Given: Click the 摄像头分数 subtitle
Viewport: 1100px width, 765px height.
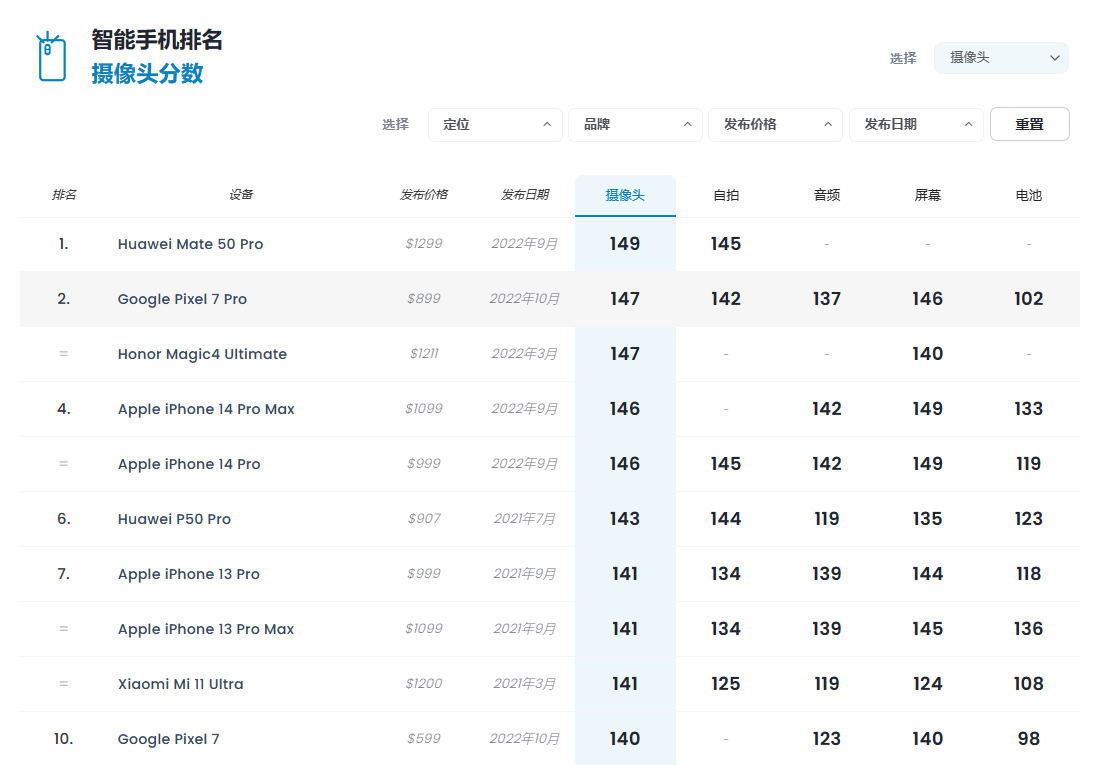Looking at the screenshot, I should pyautogui.click(x=147, y=73).
